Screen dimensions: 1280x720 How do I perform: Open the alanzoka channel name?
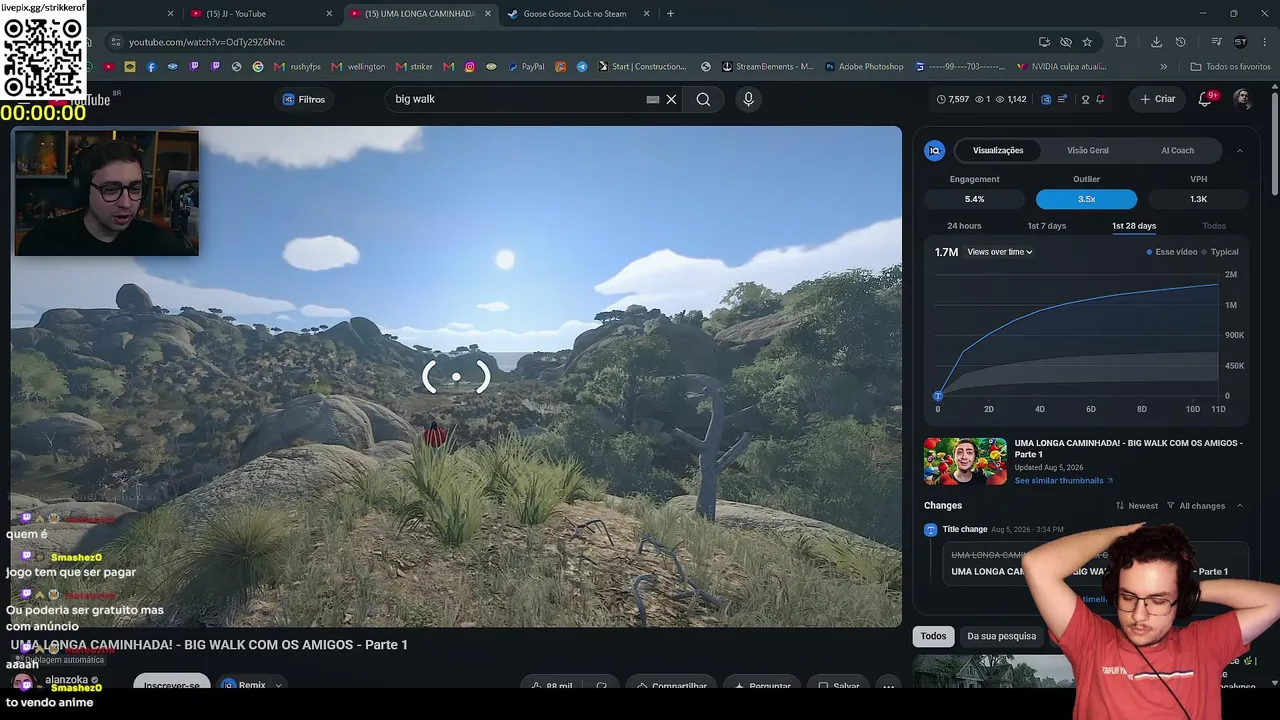tap(68, 680)
